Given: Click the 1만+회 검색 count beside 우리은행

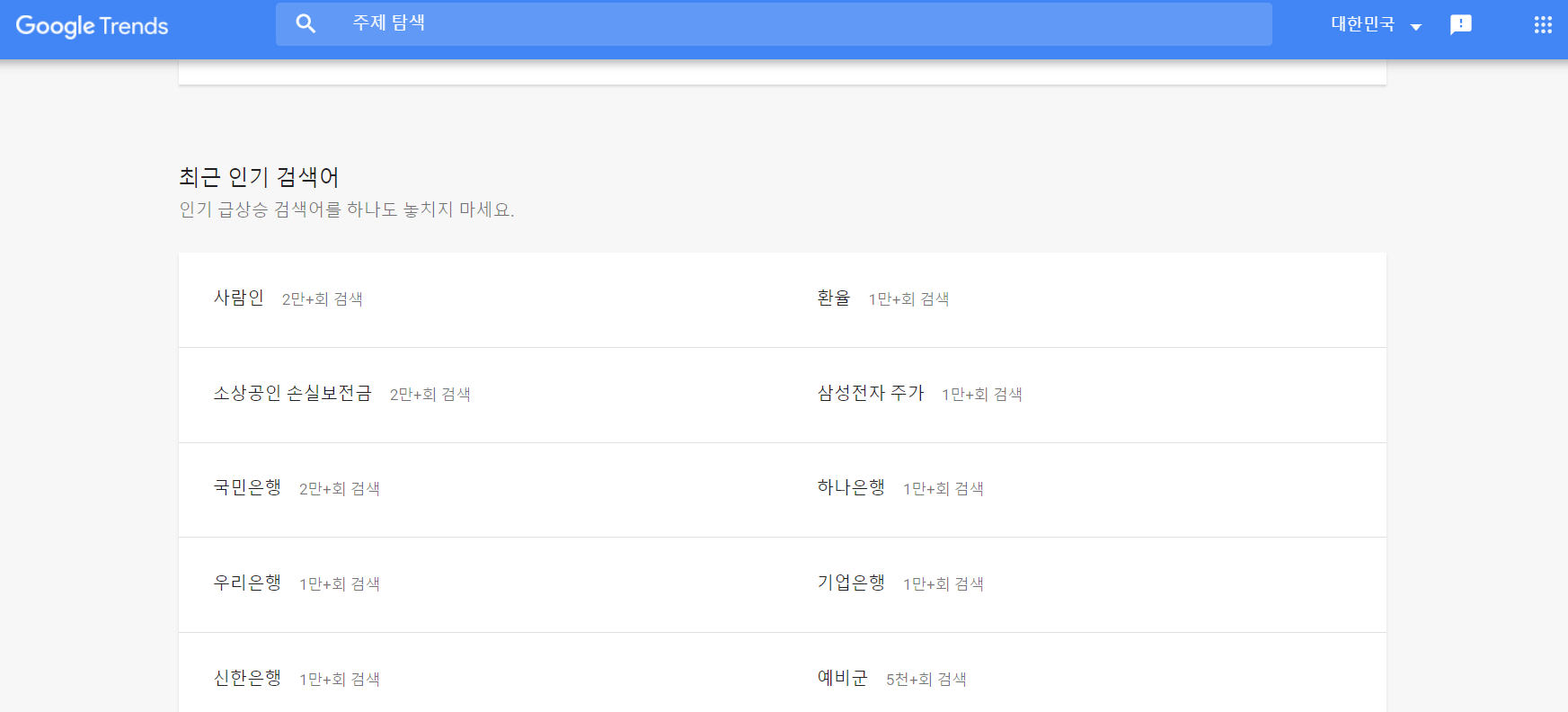Looking at the screenshot, I should pos(340,584).
